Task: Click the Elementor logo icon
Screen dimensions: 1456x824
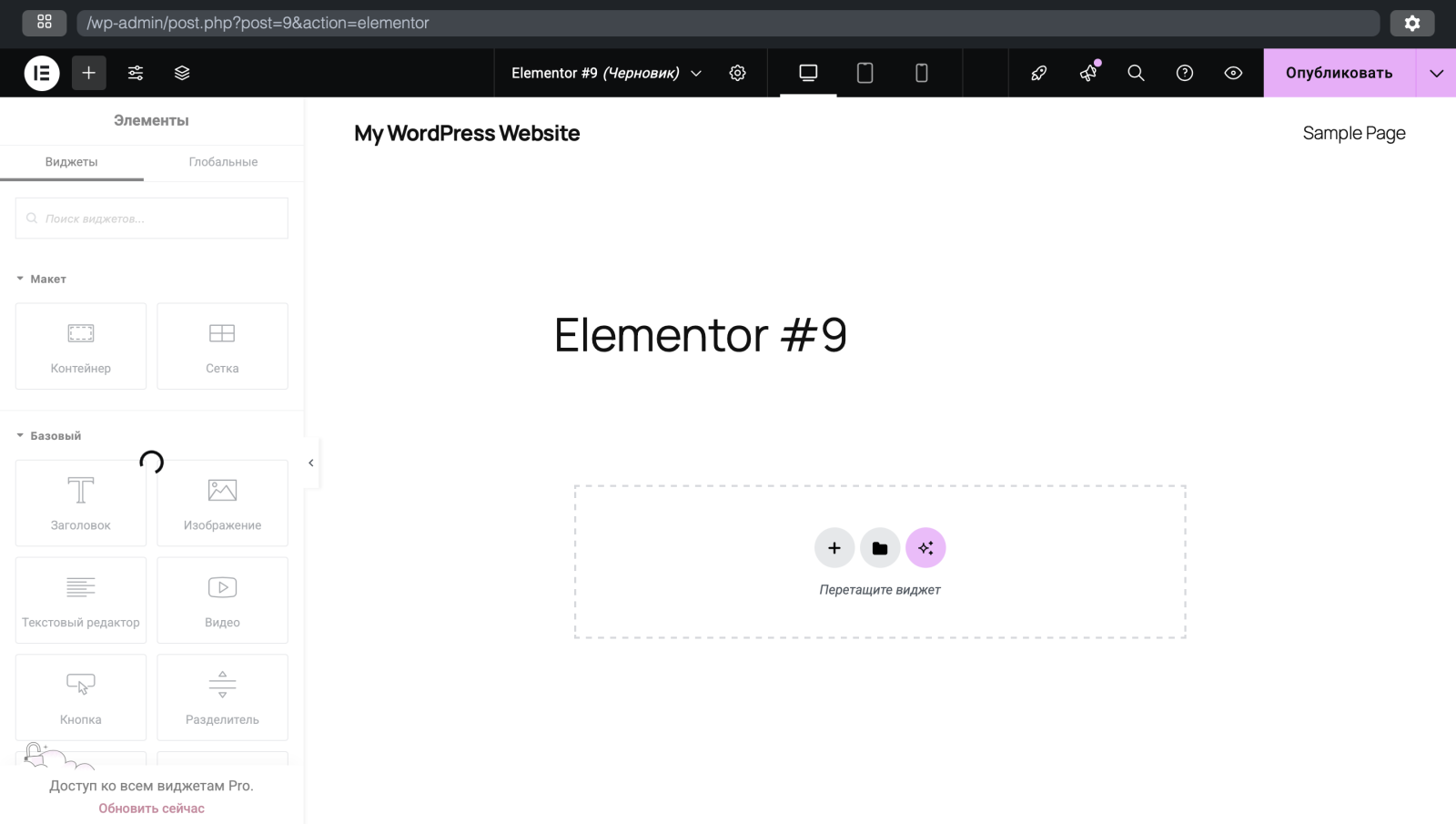Action: (x=42, y=73)
